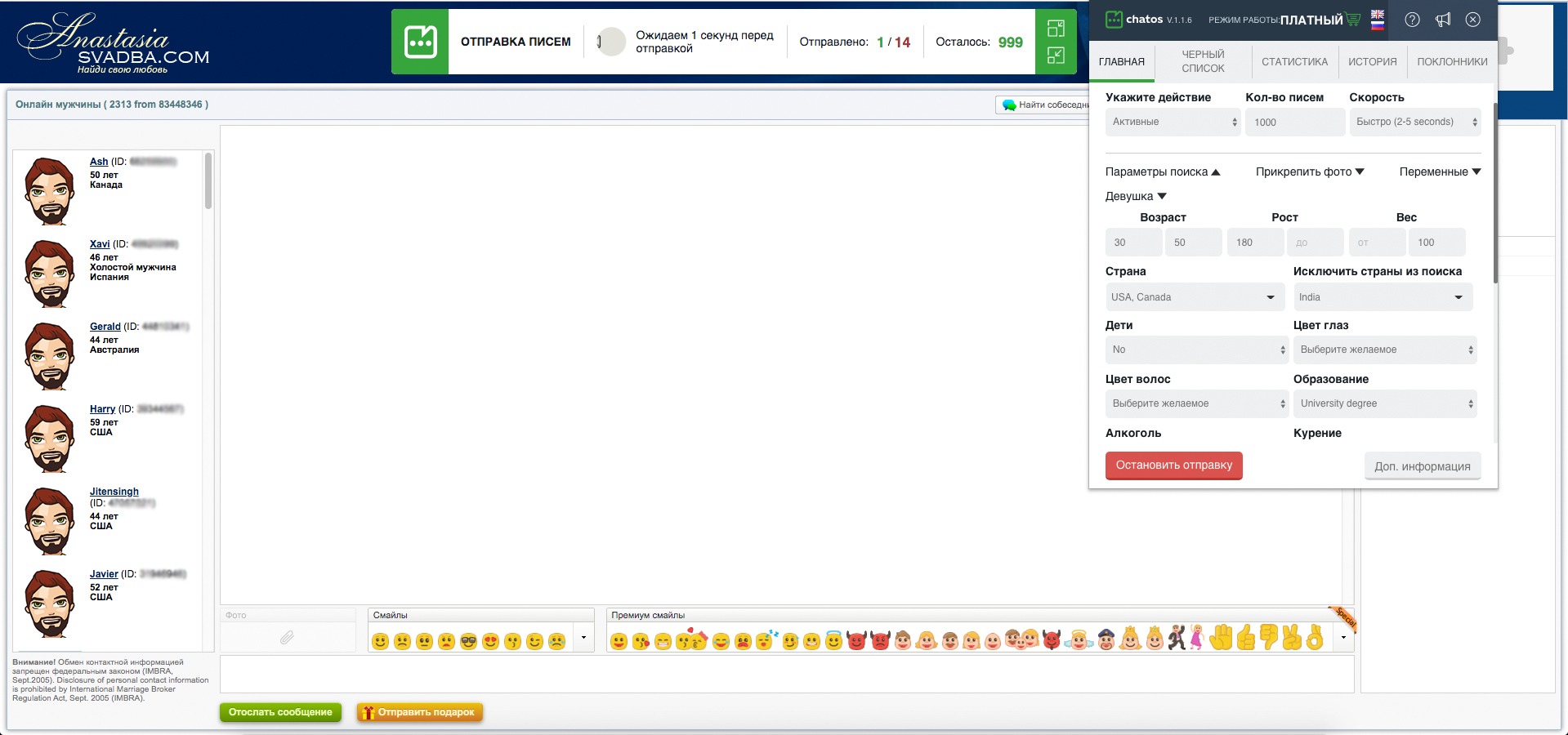Switch to the 'ГЛАВНАЯ' tab

[1121, 61]
